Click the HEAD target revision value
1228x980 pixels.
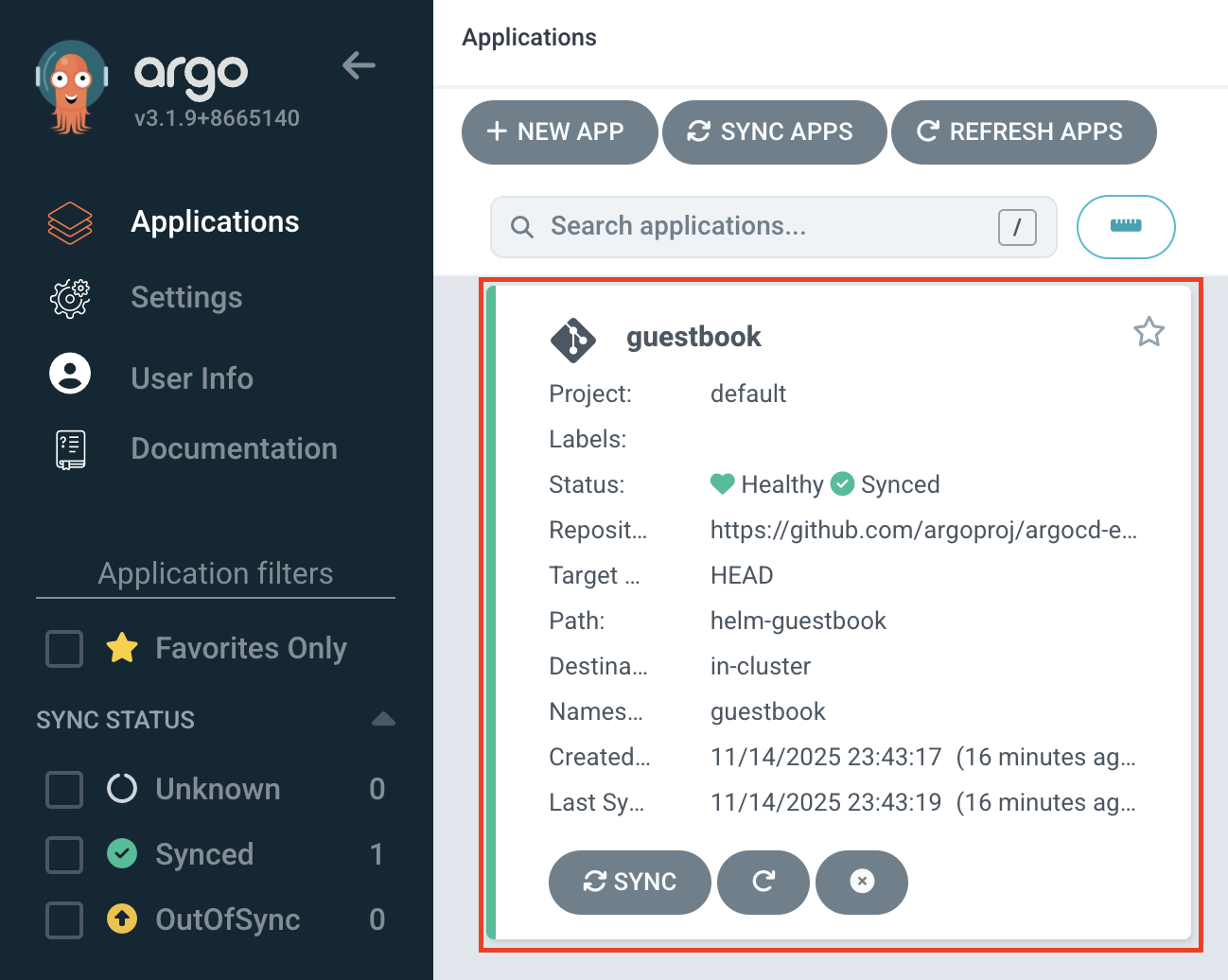click(x=742, y=575)
